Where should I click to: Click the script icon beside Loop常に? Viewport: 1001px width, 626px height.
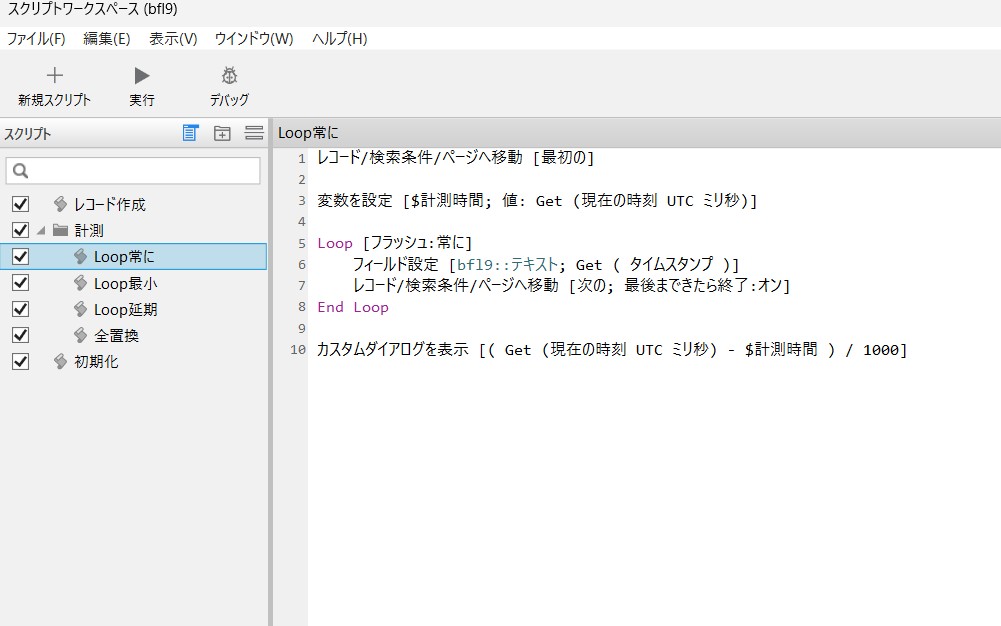(x=80, y=257)
